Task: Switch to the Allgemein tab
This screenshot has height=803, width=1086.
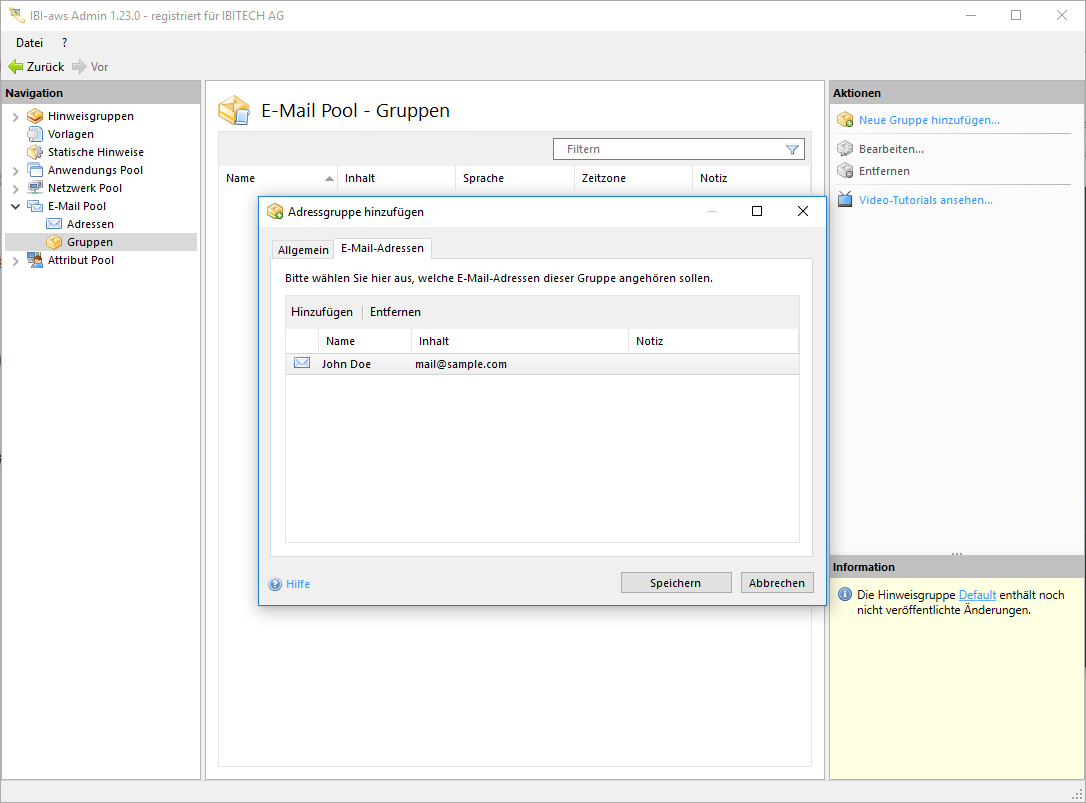Action: coord(303,250)
